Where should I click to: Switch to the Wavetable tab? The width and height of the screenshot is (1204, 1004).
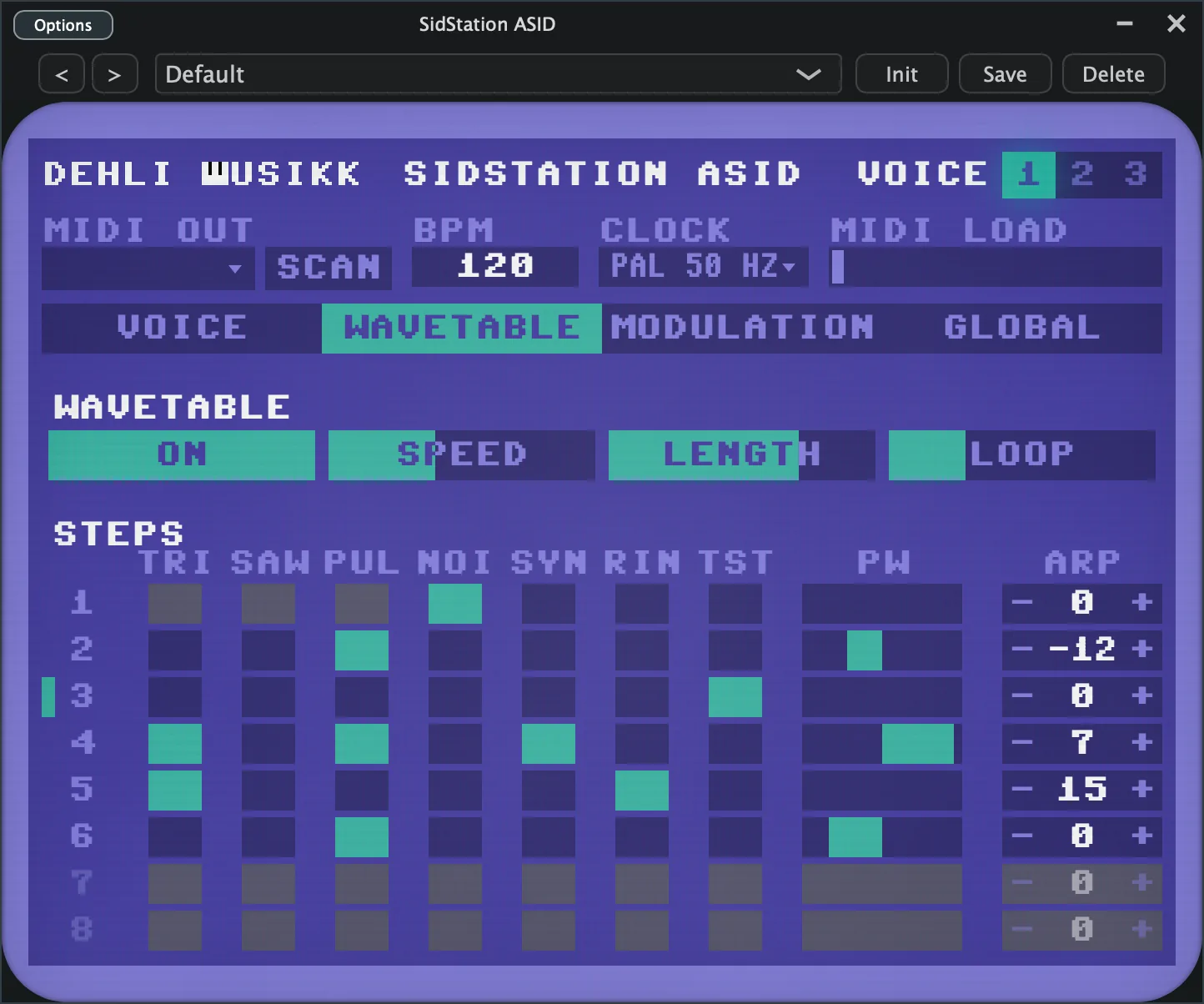click(462, 328)
